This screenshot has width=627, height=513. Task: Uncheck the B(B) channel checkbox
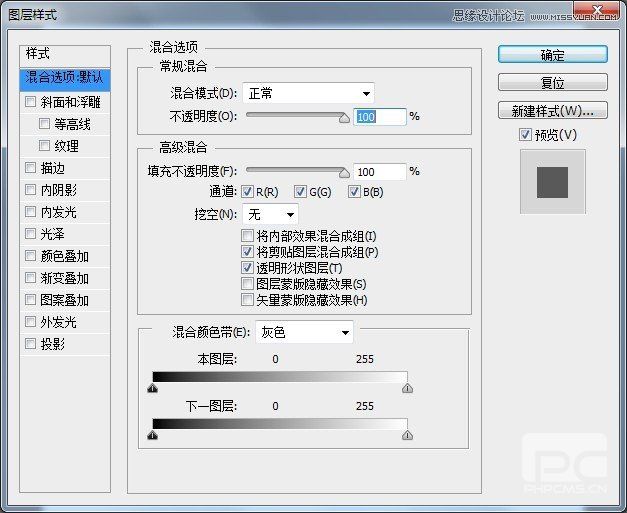[x=354, y=192]
